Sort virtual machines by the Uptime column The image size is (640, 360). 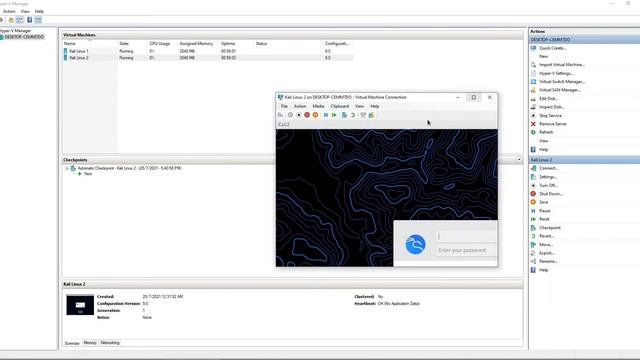228,43
